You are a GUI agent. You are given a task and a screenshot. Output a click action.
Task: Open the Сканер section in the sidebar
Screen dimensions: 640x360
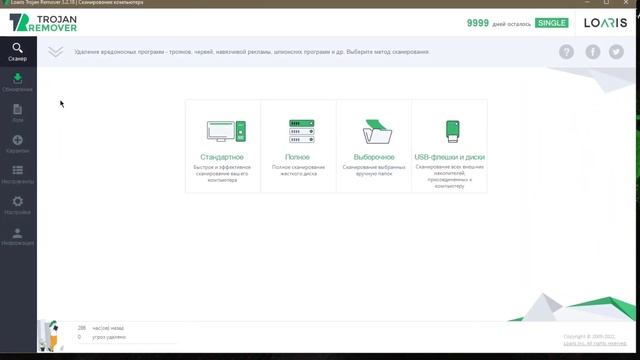click(18, 52)
